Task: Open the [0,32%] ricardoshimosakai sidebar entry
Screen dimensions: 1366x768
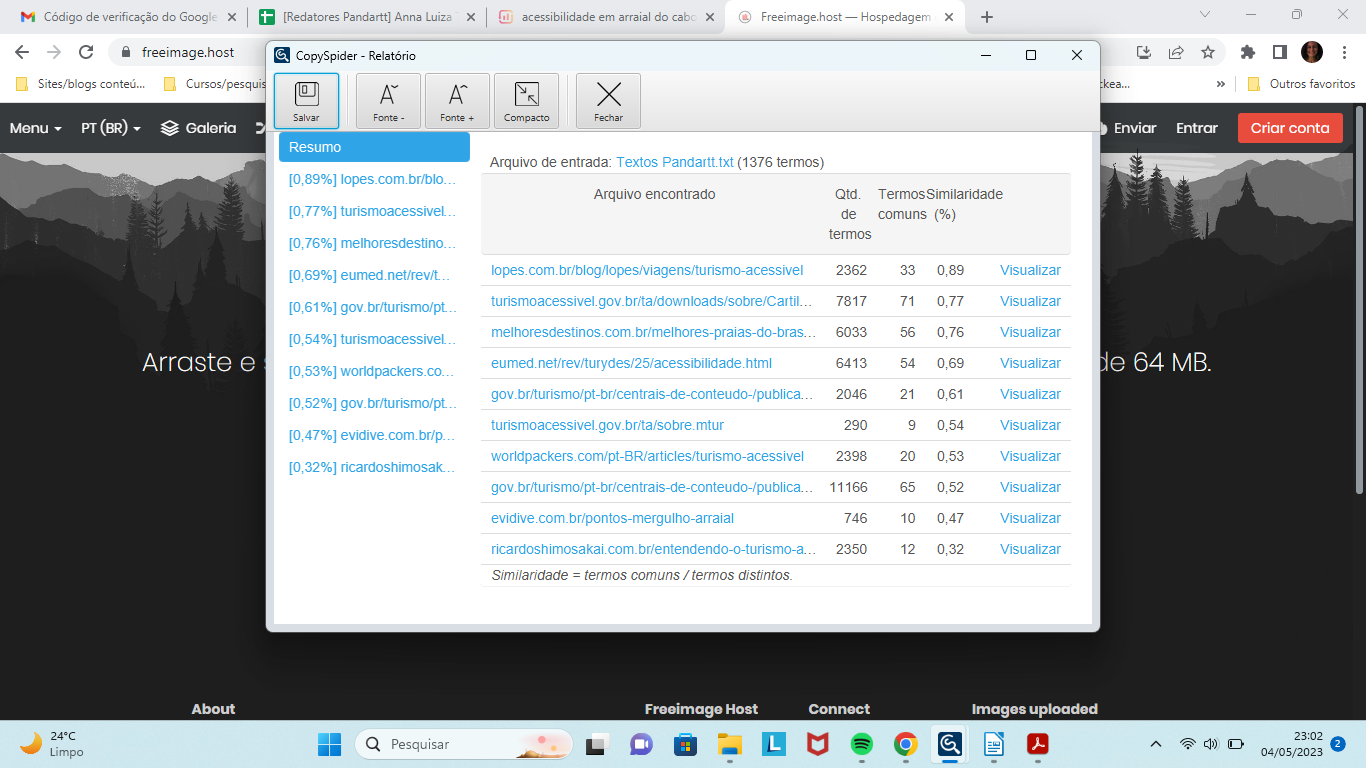Action: tap(372, 467)
